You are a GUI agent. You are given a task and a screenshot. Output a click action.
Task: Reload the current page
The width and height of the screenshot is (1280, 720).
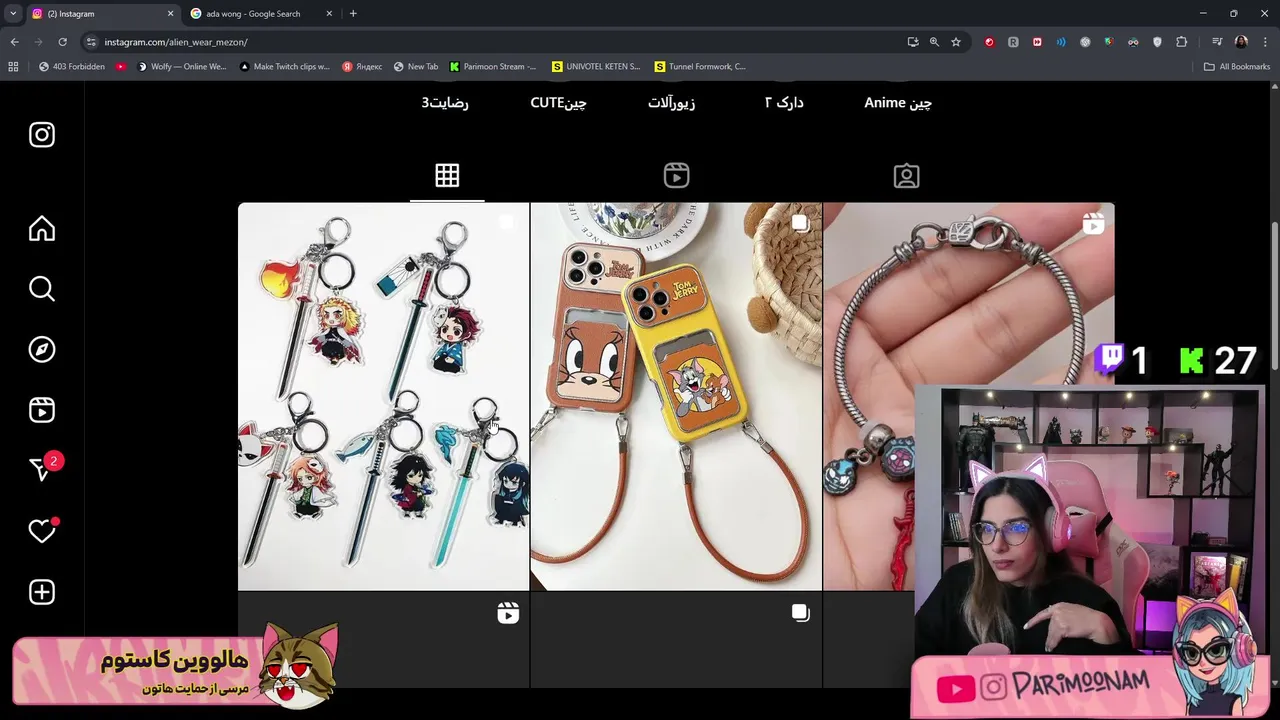coord(62,42)
